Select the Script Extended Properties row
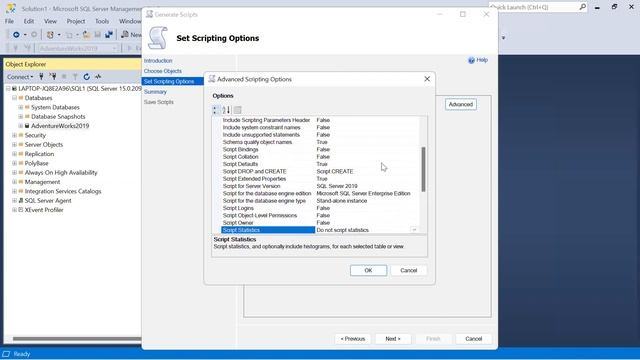The image size is (640, 360). [320, 179]
